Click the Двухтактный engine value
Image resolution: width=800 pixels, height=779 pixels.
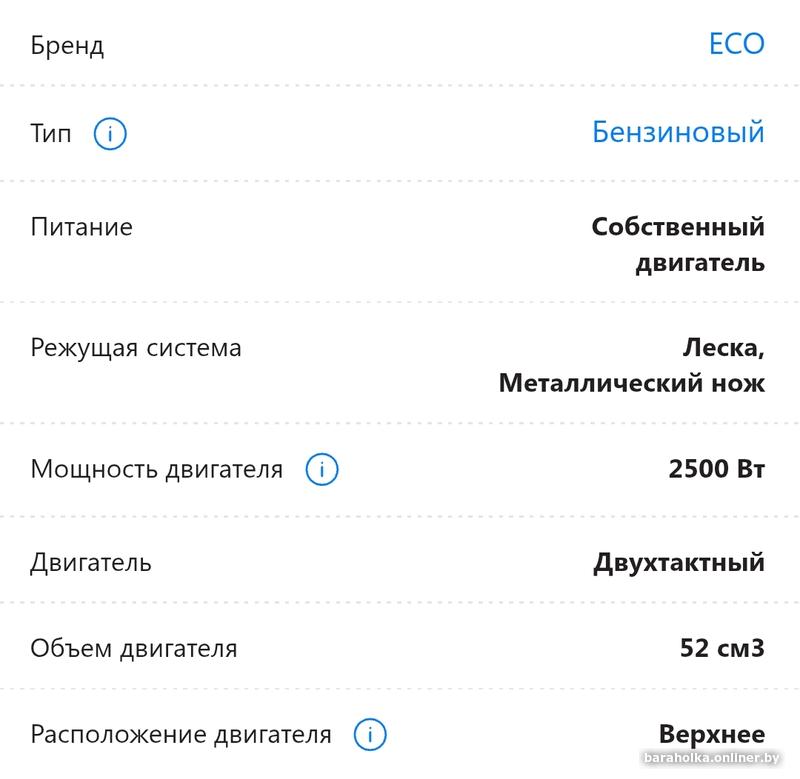[x=679, y=563]
